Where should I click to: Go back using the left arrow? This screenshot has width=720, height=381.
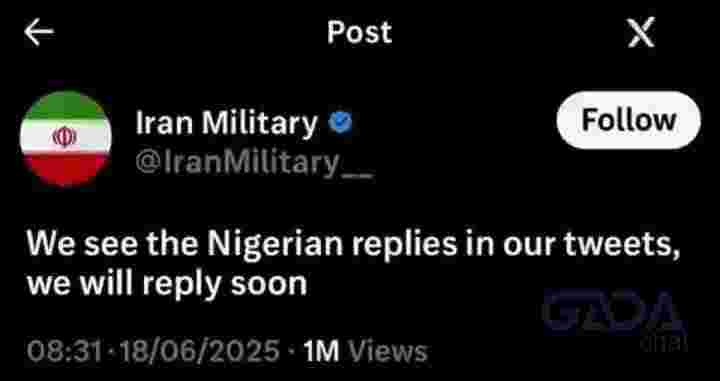[39, 32]
